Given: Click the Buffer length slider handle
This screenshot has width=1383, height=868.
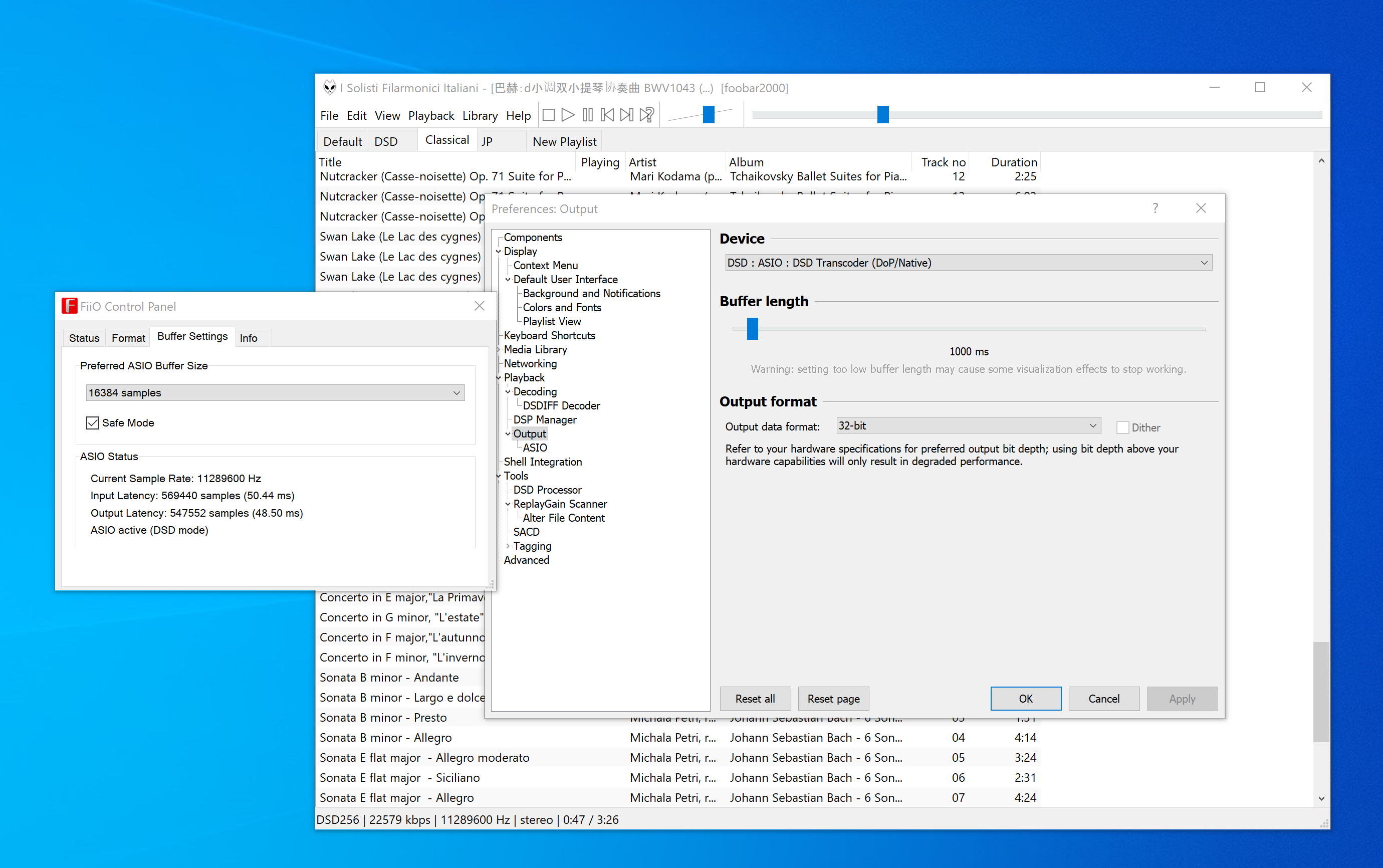Looking at the screenshot, I should click(752, 329).
